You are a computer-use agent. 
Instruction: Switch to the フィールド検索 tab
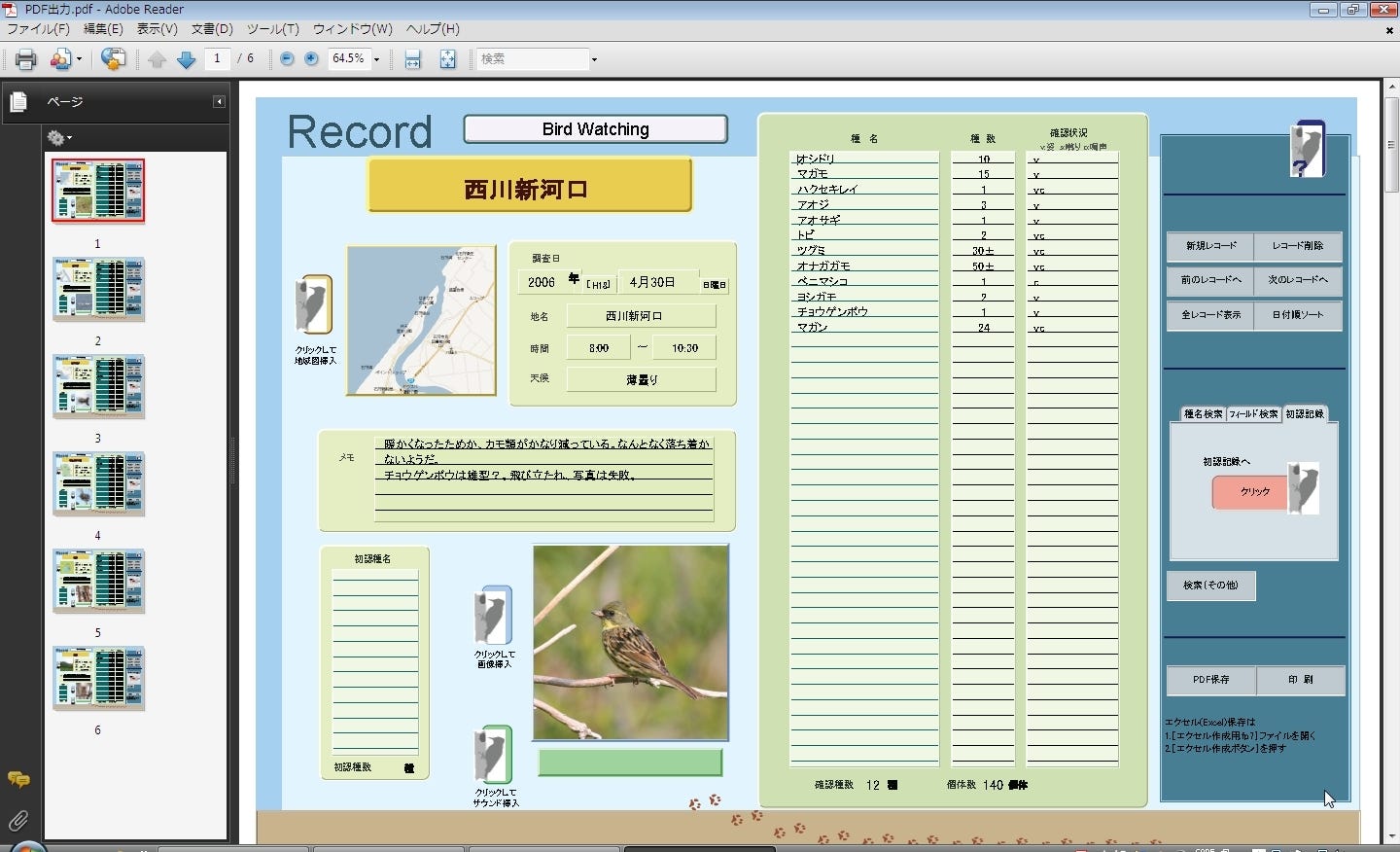(1254, 413)
